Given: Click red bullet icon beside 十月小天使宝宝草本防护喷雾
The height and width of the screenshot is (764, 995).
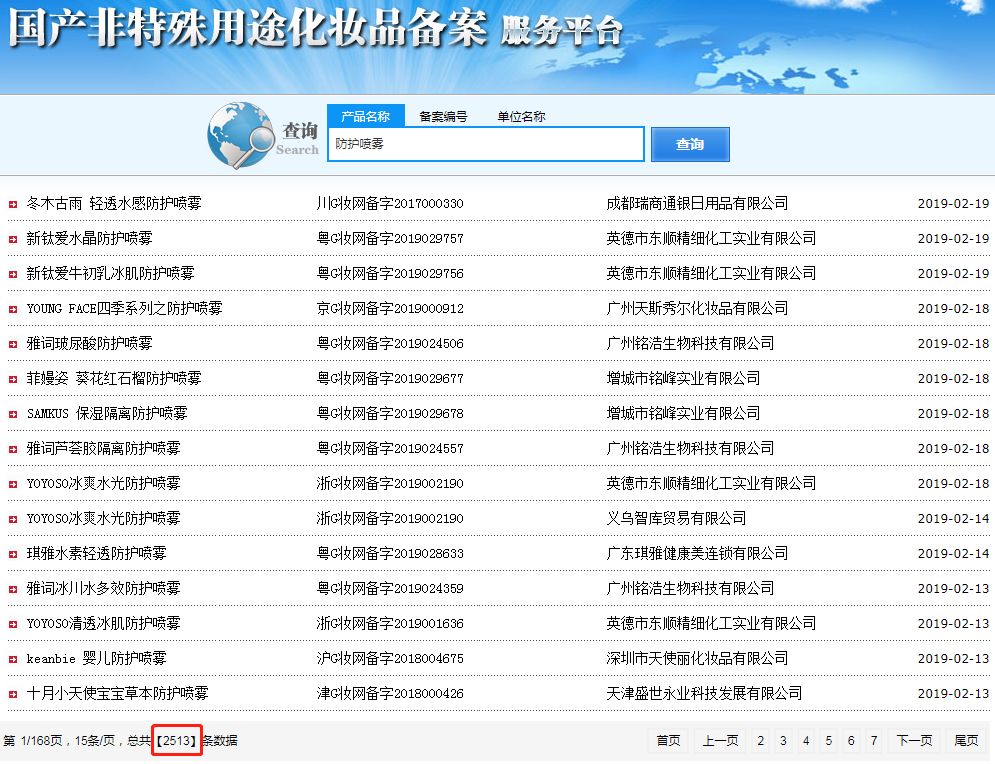Looking at the screenshot, I should (13, 694).
